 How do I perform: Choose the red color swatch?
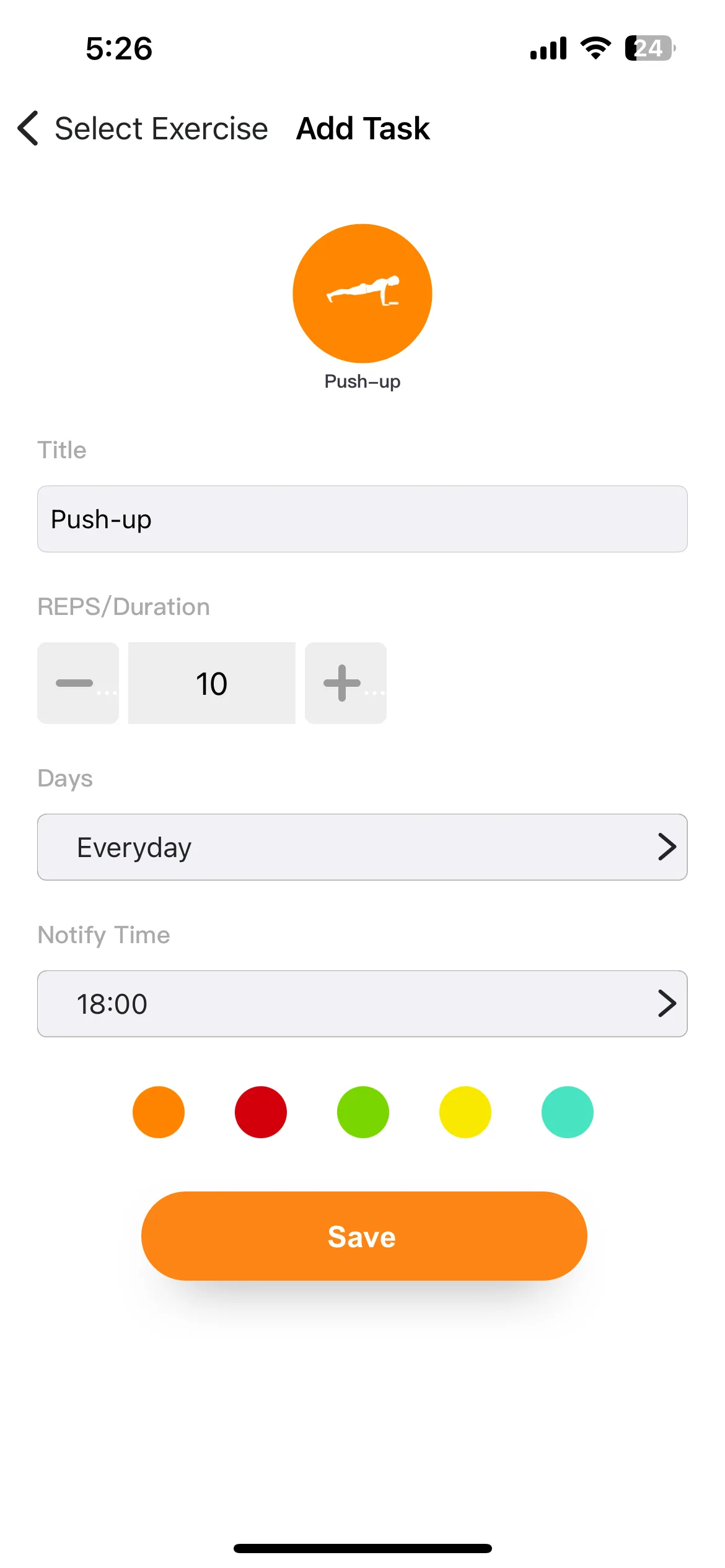tap(261, 1112)
